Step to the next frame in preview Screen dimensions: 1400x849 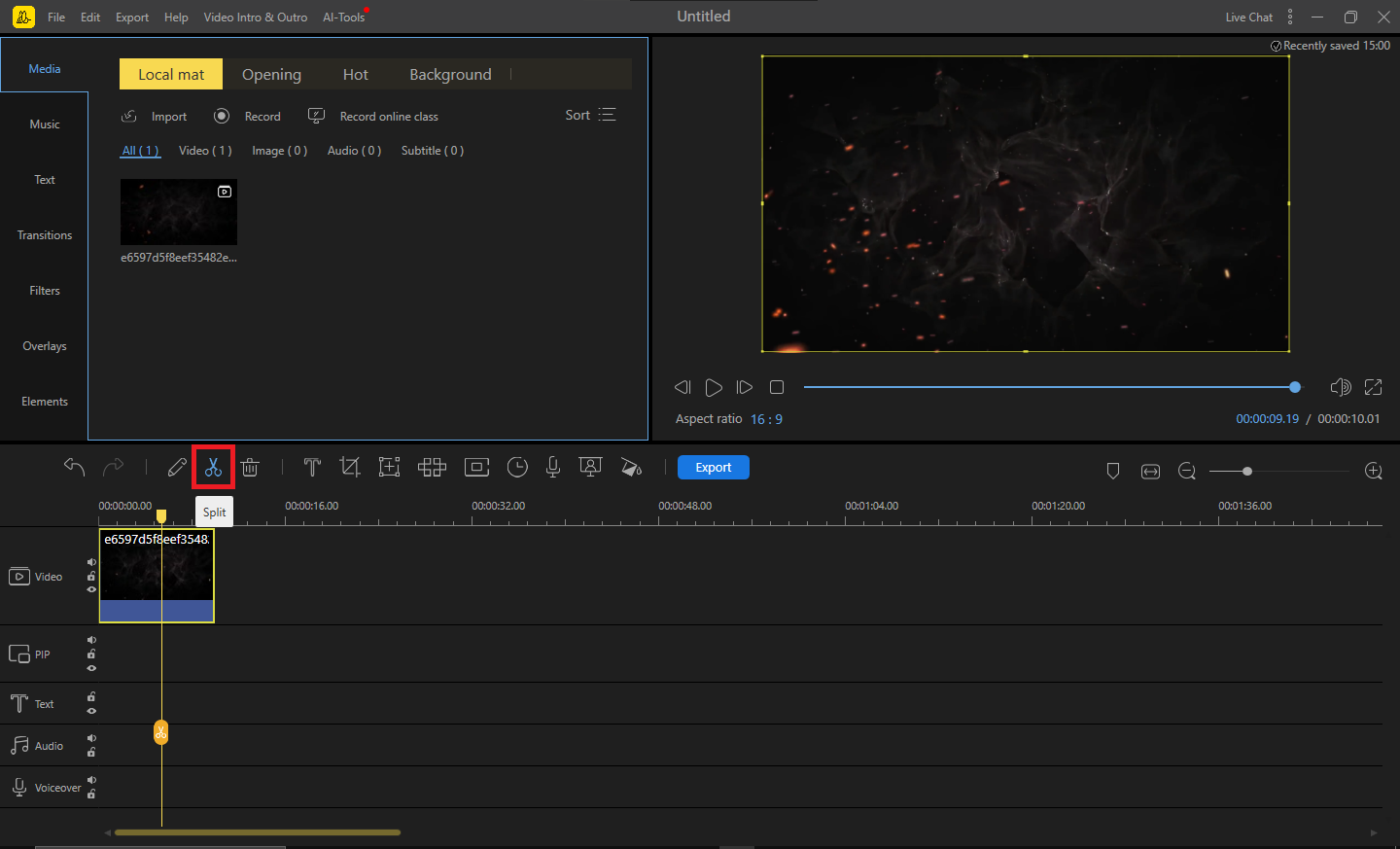click(x=745, y=387)
